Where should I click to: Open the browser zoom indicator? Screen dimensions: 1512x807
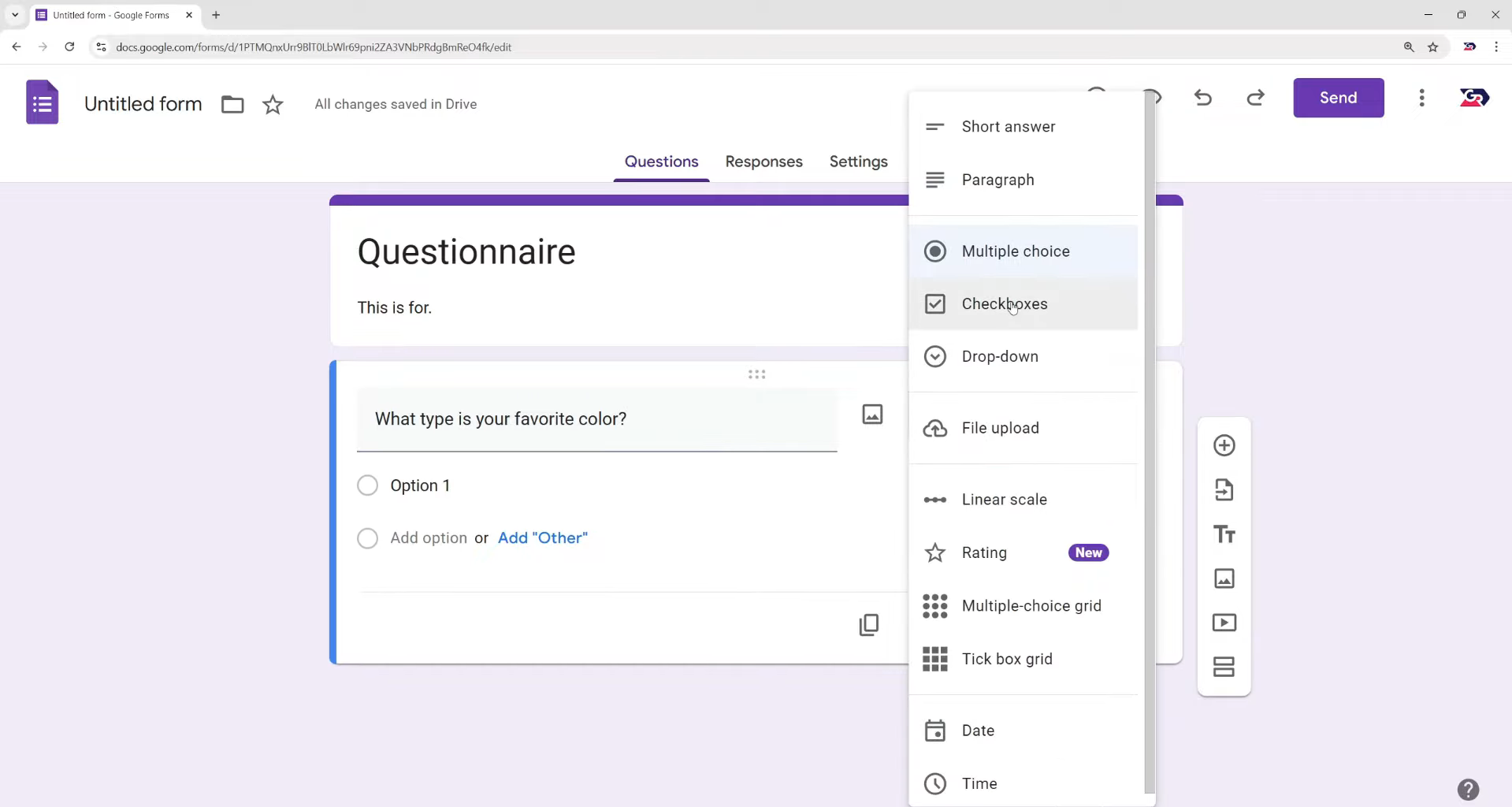1409,47
